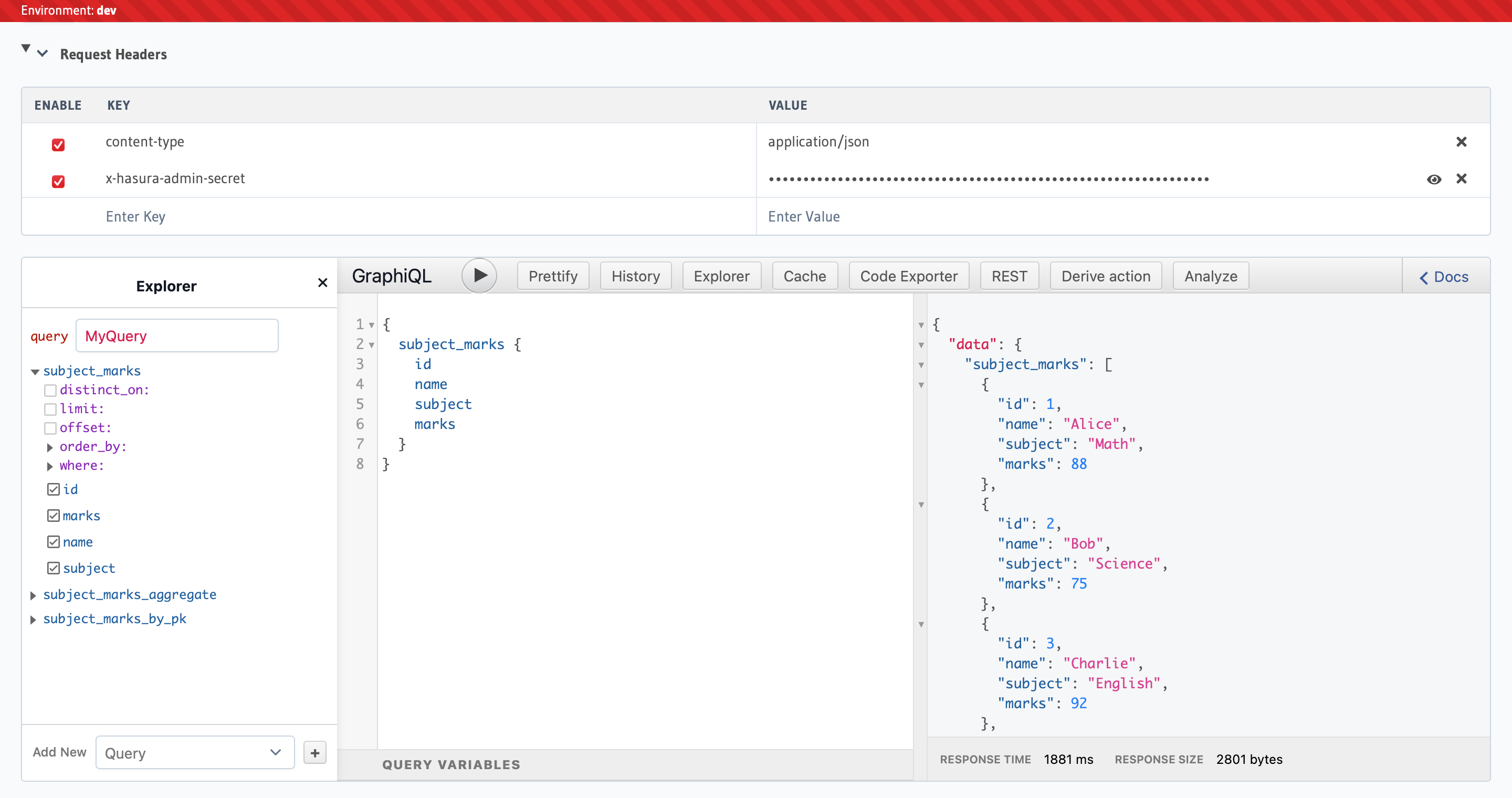Open the Add New Query dropdown
Screen dimensions: 1512x798
click(x=194, y=753)
